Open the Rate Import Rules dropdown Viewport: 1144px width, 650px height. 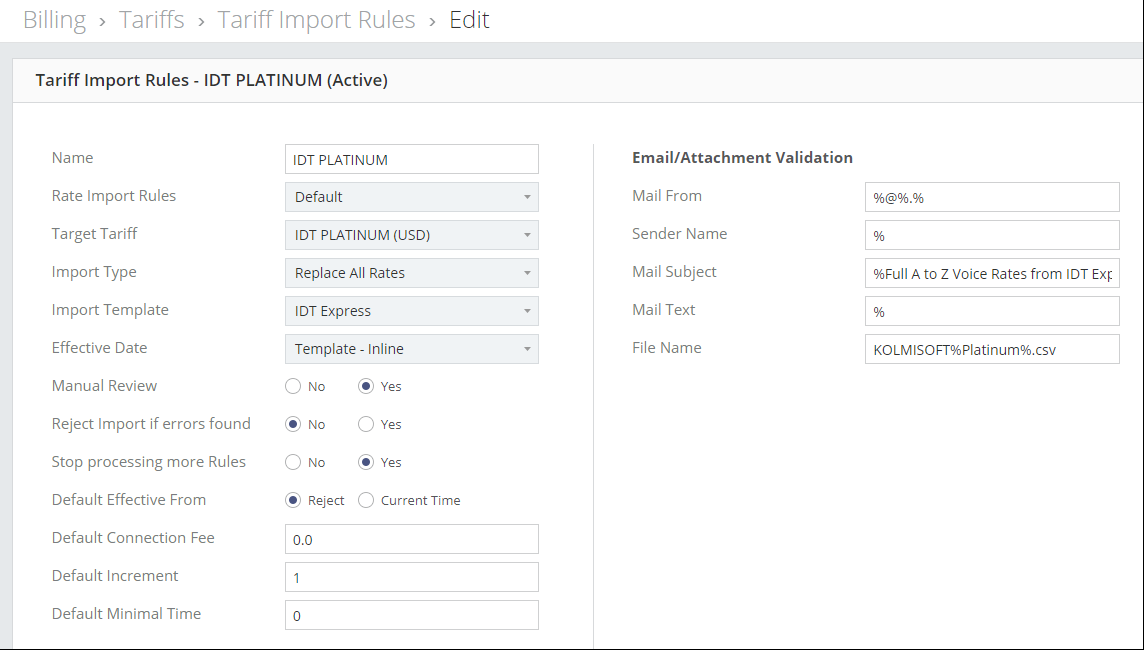(411, 197)
